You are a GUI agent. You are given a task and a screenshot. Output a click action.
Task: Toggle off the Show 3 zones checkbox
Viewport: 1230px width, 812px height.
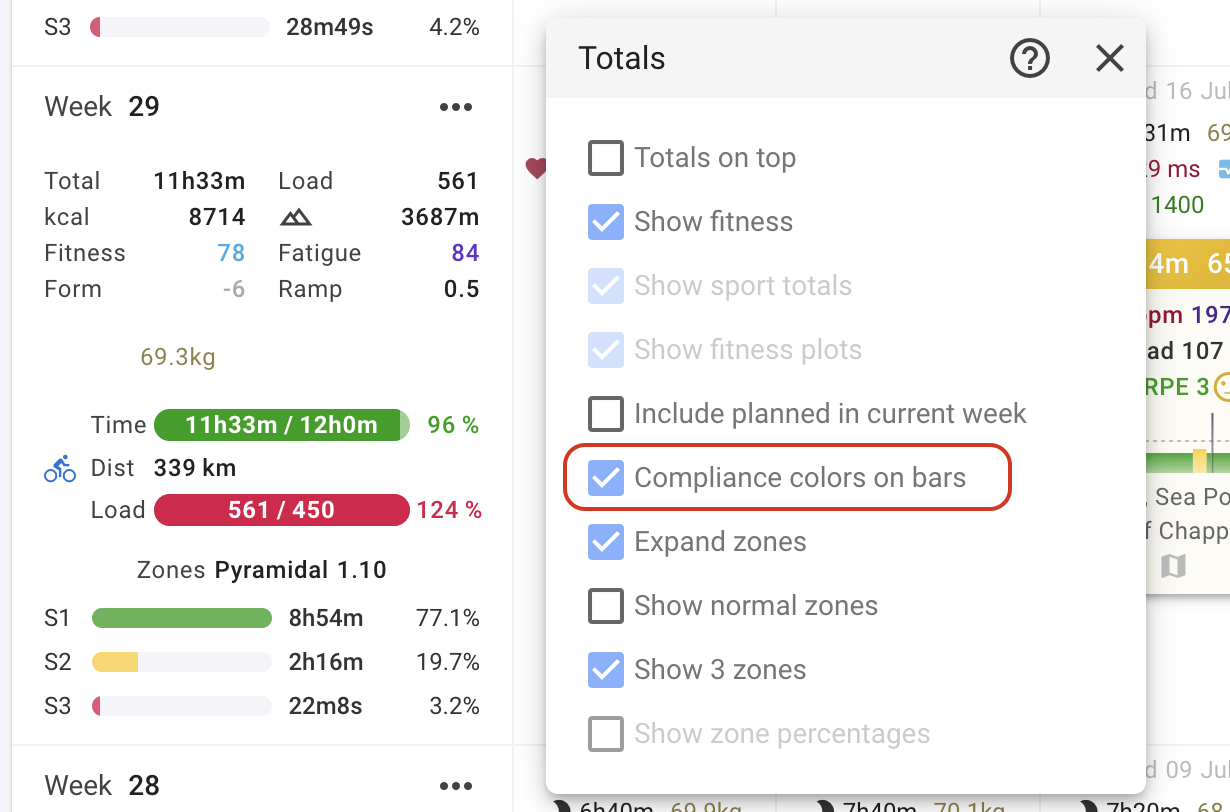[x=606, y=670]
